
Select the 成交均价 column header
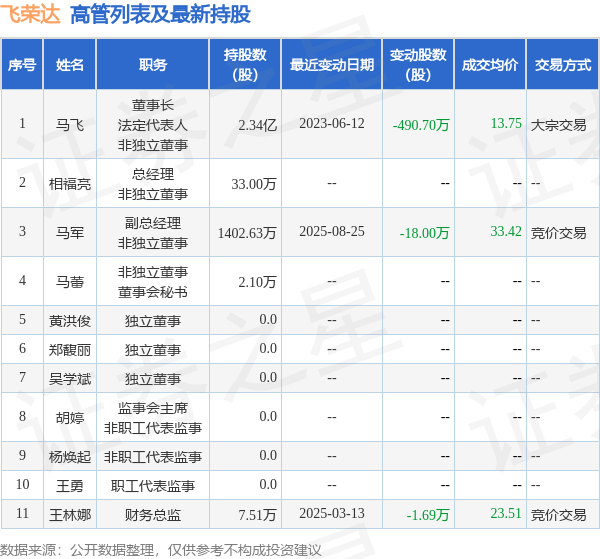click(x=490, y=65)
